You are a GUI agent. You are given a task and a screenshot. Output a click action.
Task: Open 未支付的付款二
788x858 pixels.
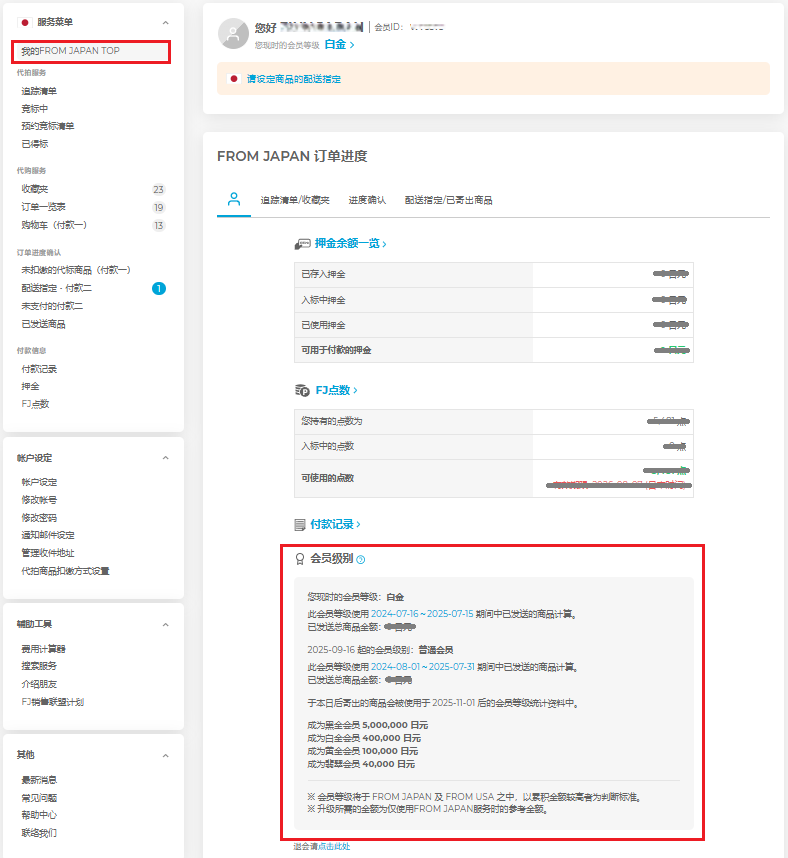(x=52, y=306)
